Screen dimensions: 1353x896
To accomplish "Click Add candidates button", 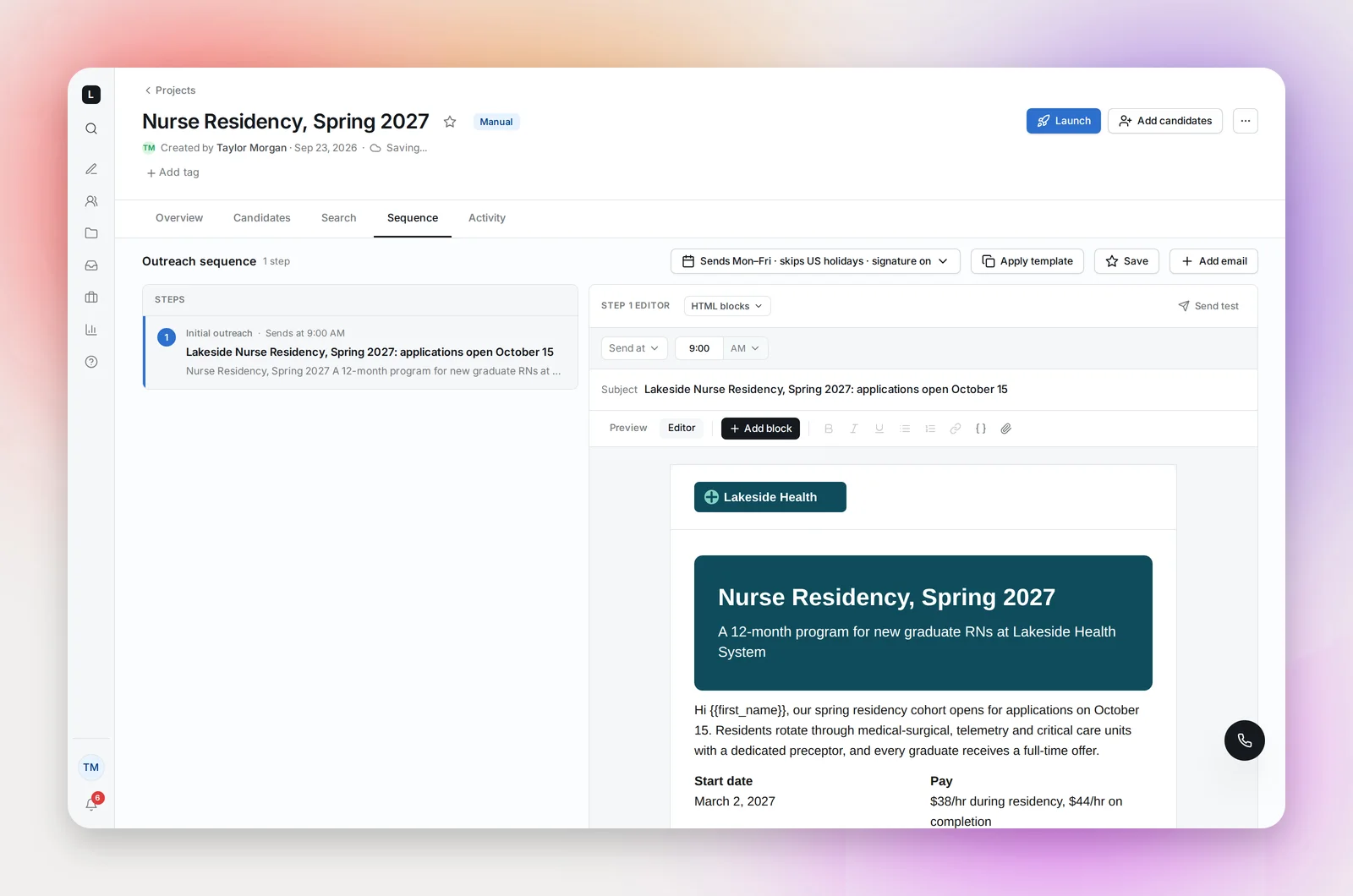I will 1165,121.
